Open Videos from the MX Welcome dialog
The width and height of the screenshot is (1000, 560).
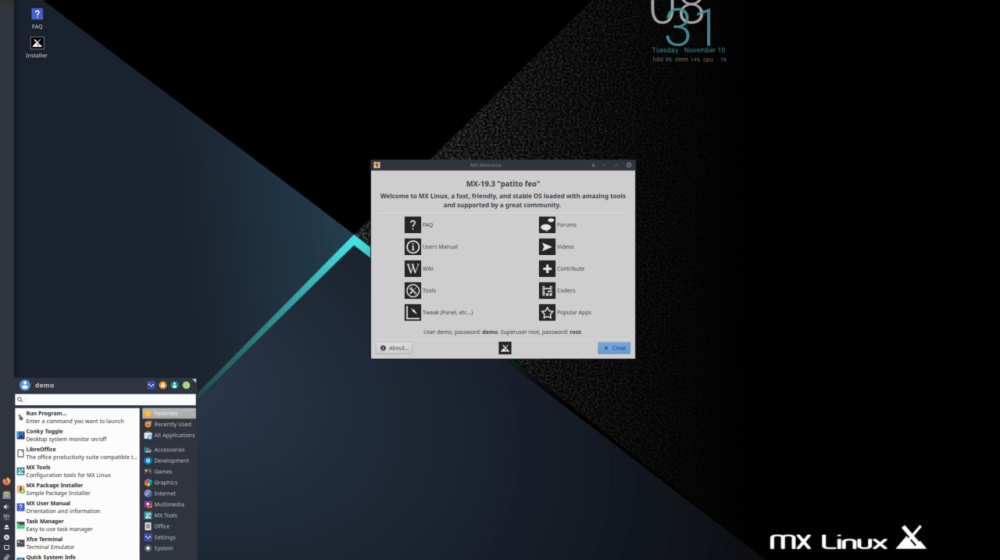(x=557, y=247)
